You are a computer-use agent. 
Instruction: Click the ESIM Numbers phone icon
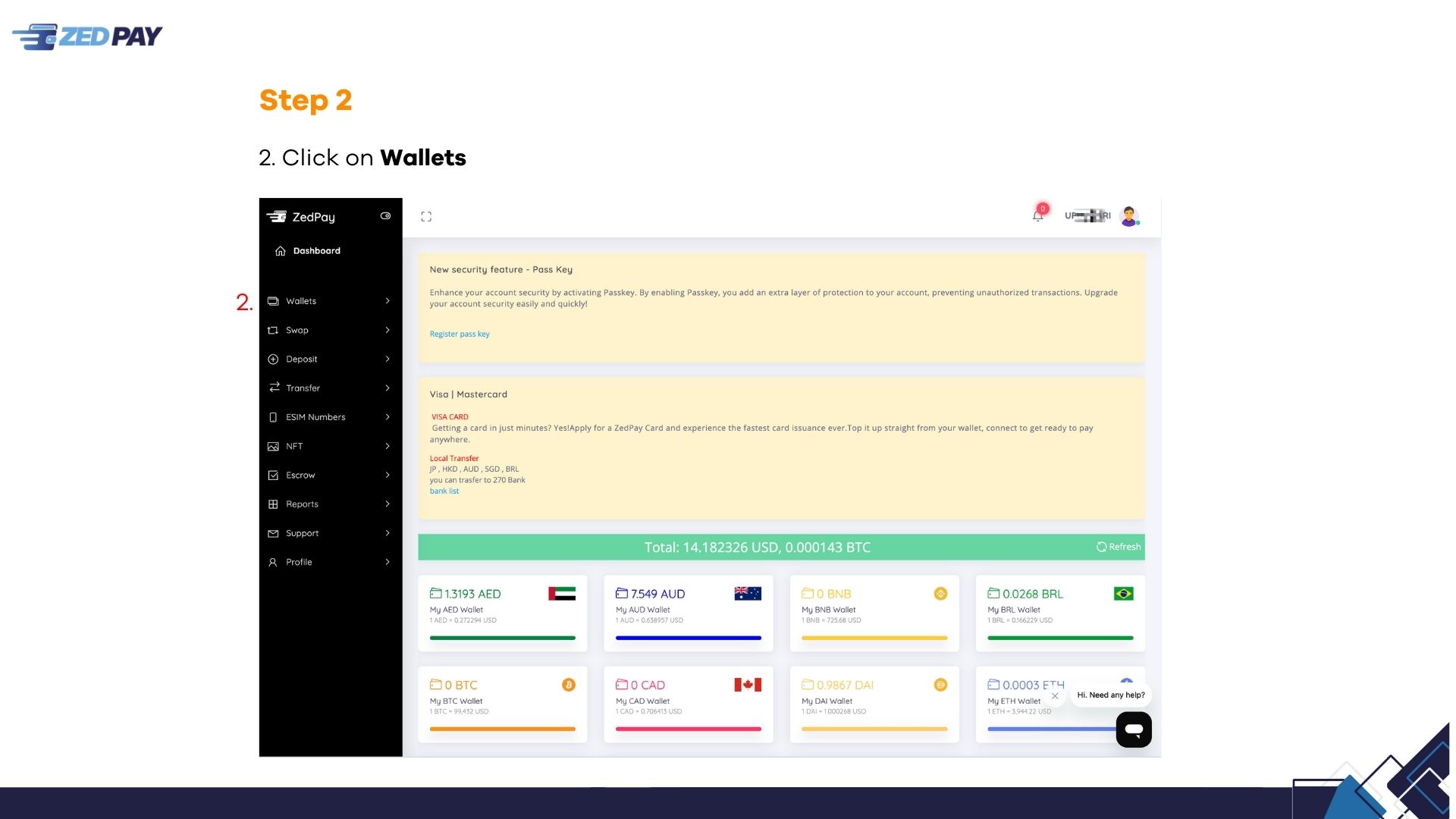[273, 417]
